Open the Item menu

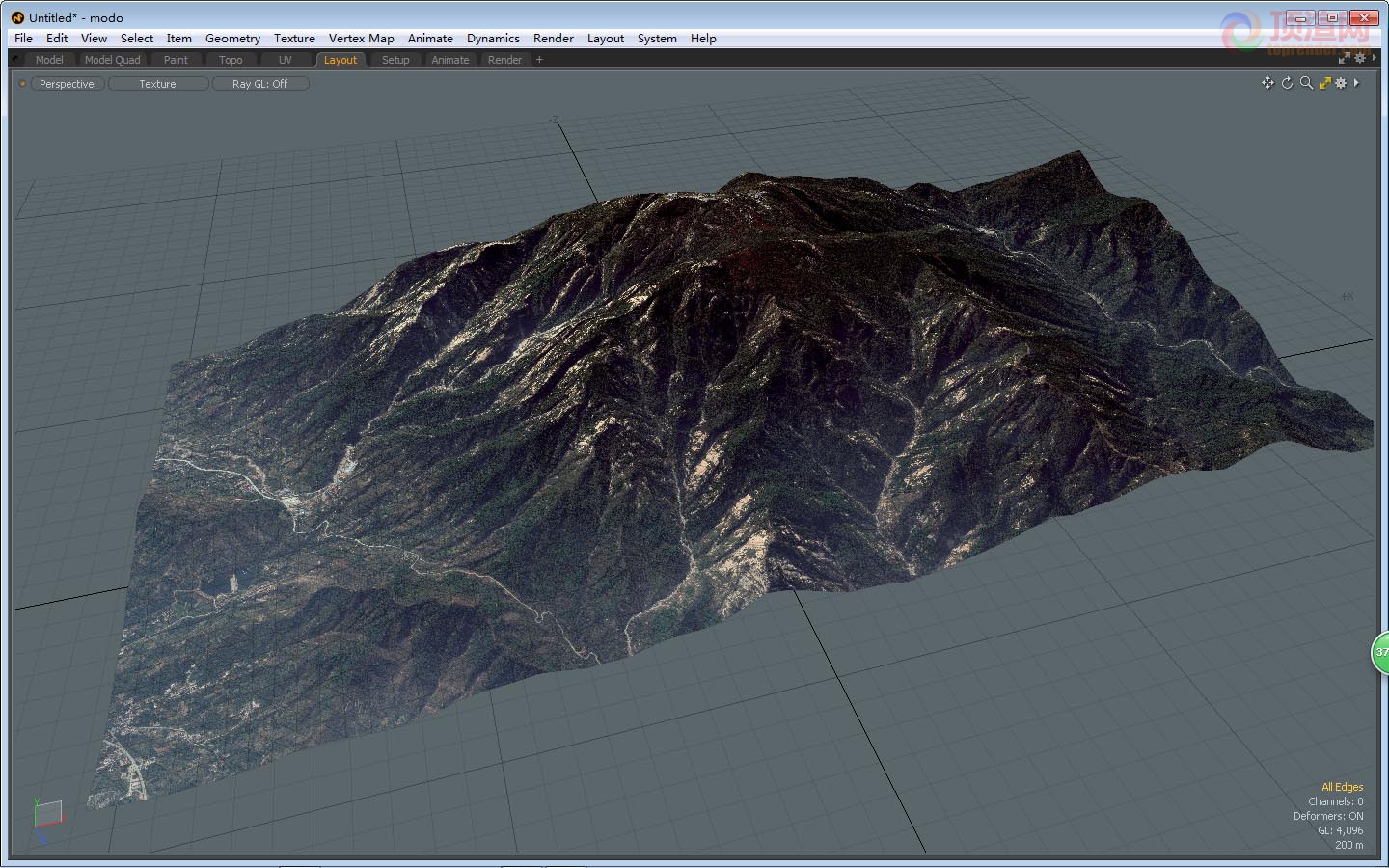pyautogui.click(x=178, y=39)
